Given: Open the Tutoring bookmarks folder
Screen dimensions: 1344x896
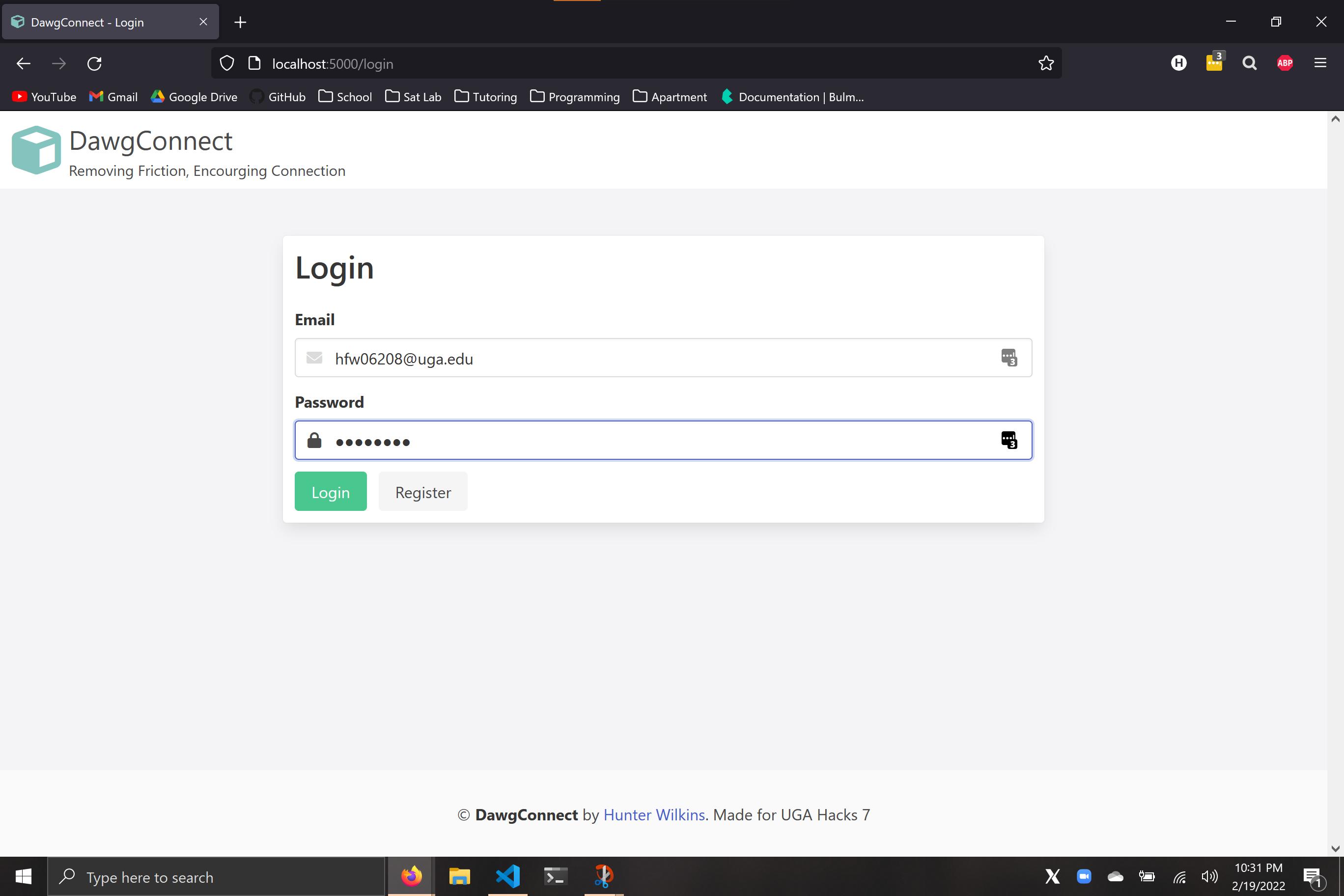Looking at the screenshot, I should tap(486, 97).
